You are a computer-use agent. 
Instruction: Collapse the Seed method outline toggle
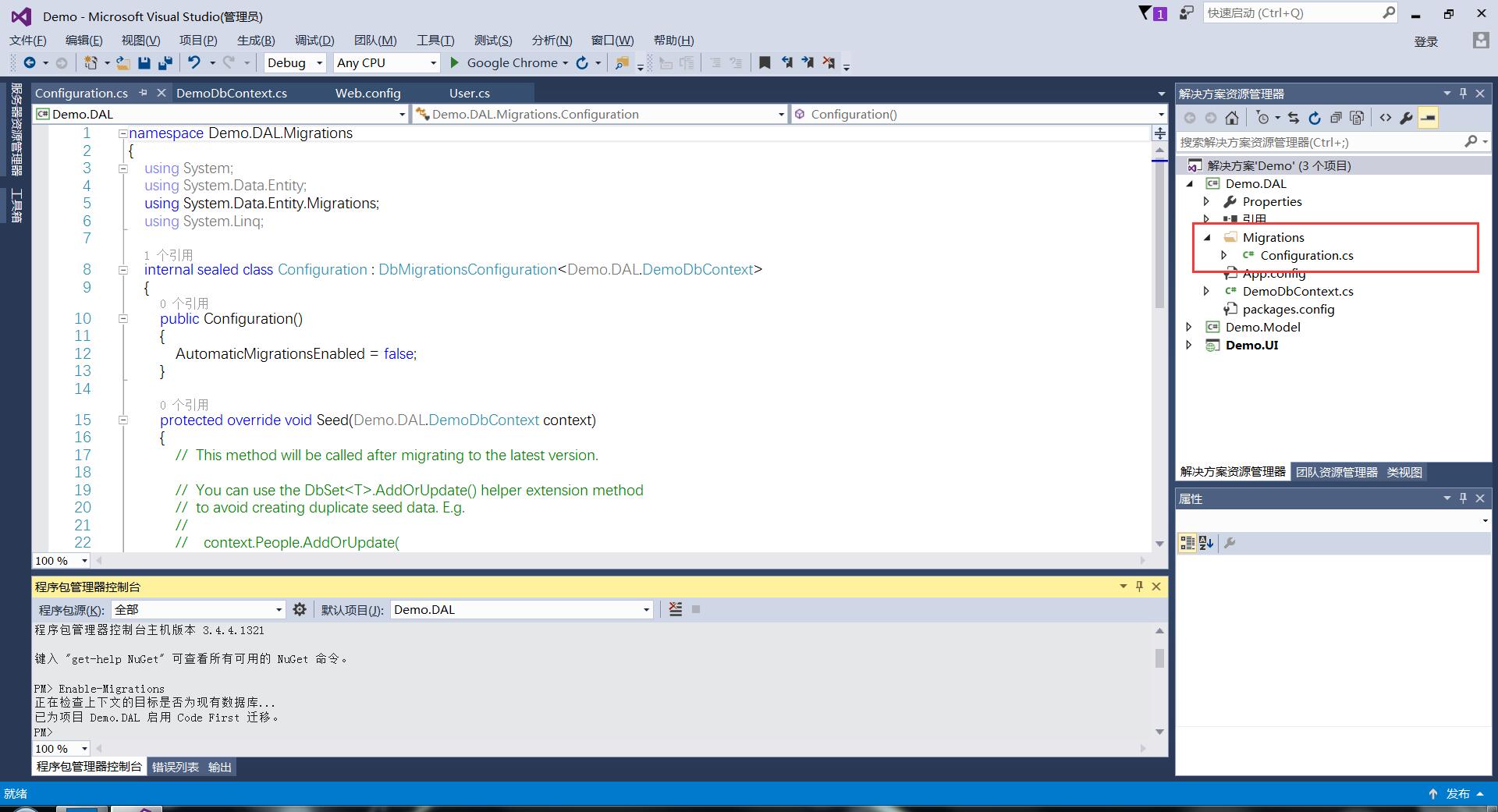point(122,420)
